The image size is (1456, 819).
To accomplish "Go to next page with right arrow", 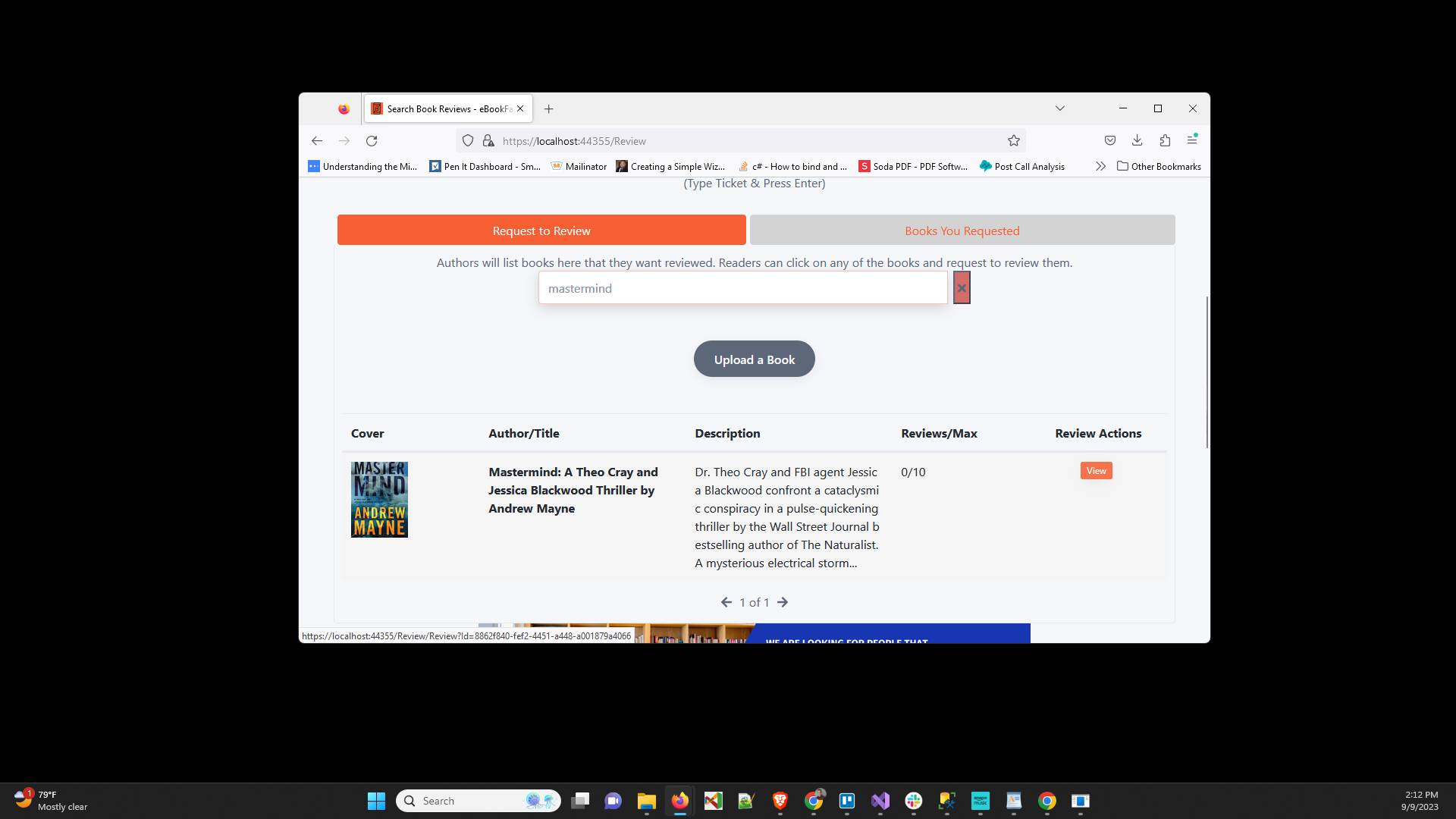I will coord(783,601).
